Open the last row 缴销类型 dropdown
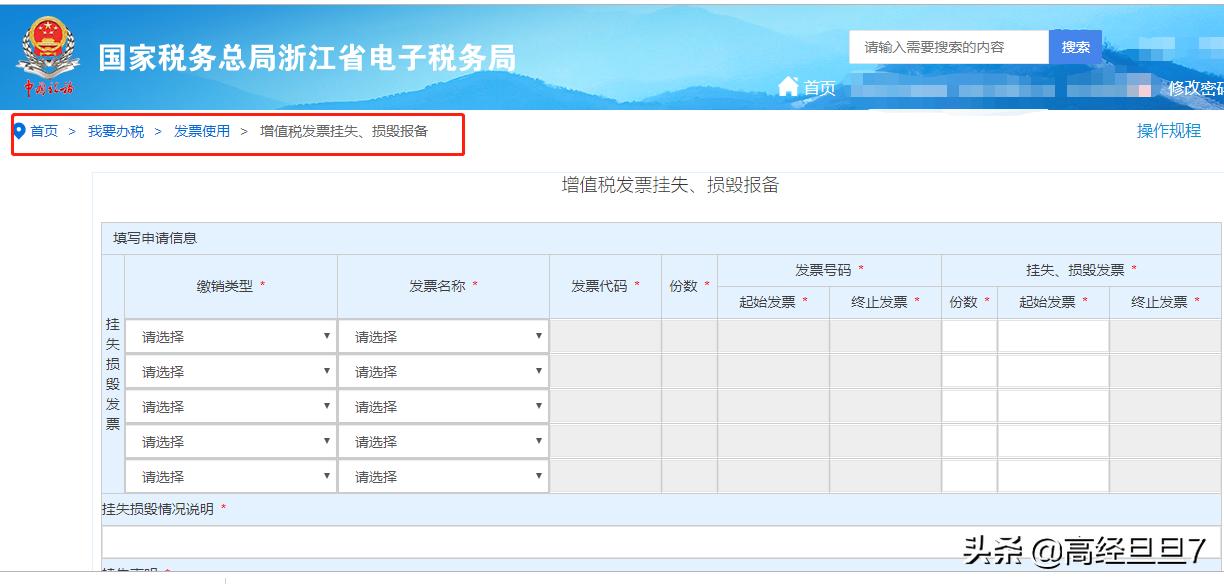1224x584 pixels. tap(231, 476)
